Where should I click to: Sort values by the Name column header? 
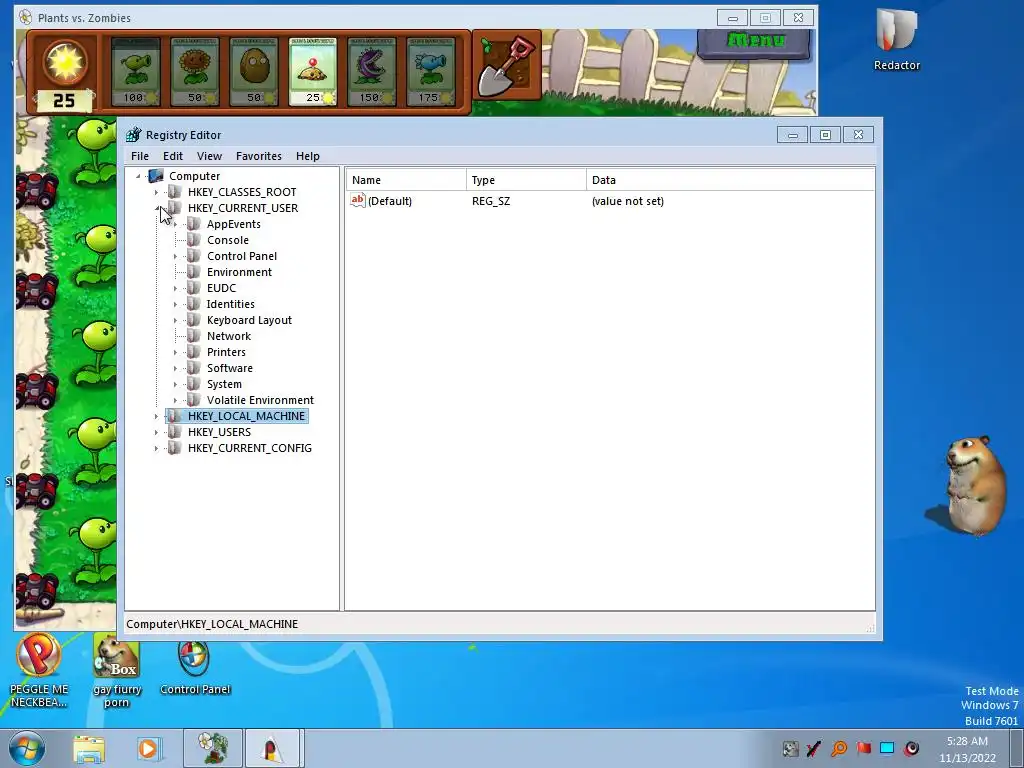tap(406, 180)
